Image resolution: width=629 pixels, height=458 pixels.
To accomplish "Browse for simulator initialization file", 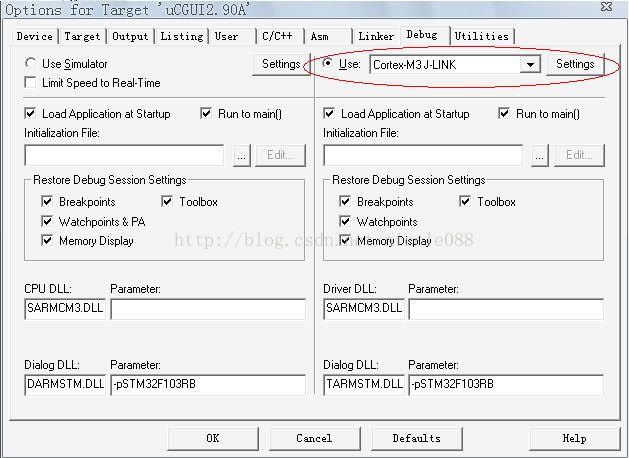I will click(x=241, y=155).
